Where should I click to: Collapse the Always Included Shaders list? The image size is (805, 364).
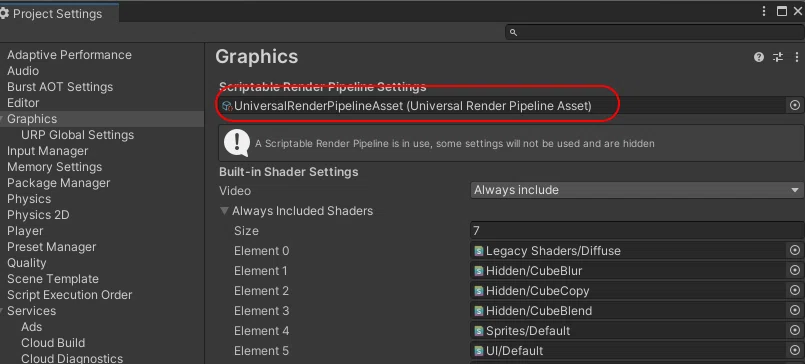click(x=224, y=211)
